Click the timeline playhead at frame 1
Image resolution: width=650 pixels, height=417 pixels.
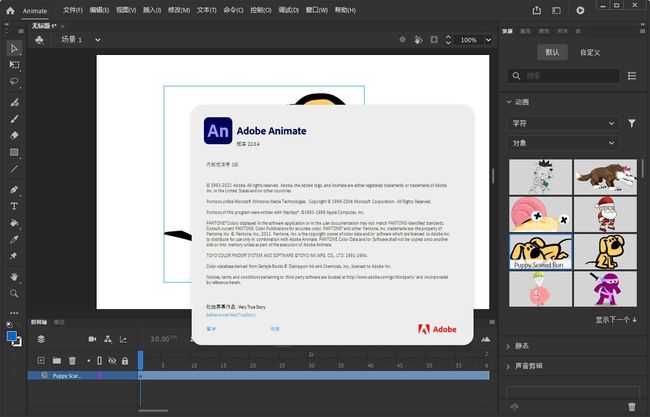coord(141,360)
